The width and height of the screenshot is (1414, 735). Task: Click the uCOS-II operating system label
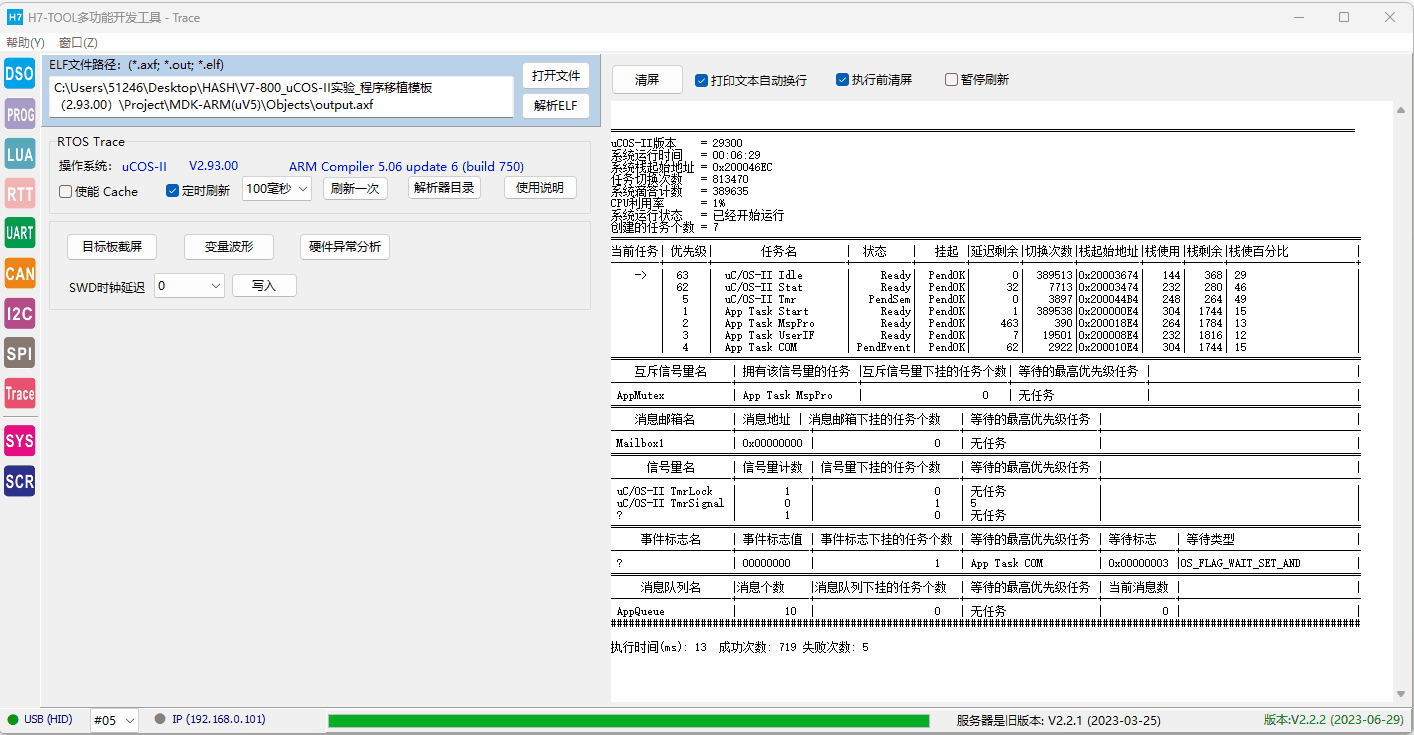(x=144, y=167)
